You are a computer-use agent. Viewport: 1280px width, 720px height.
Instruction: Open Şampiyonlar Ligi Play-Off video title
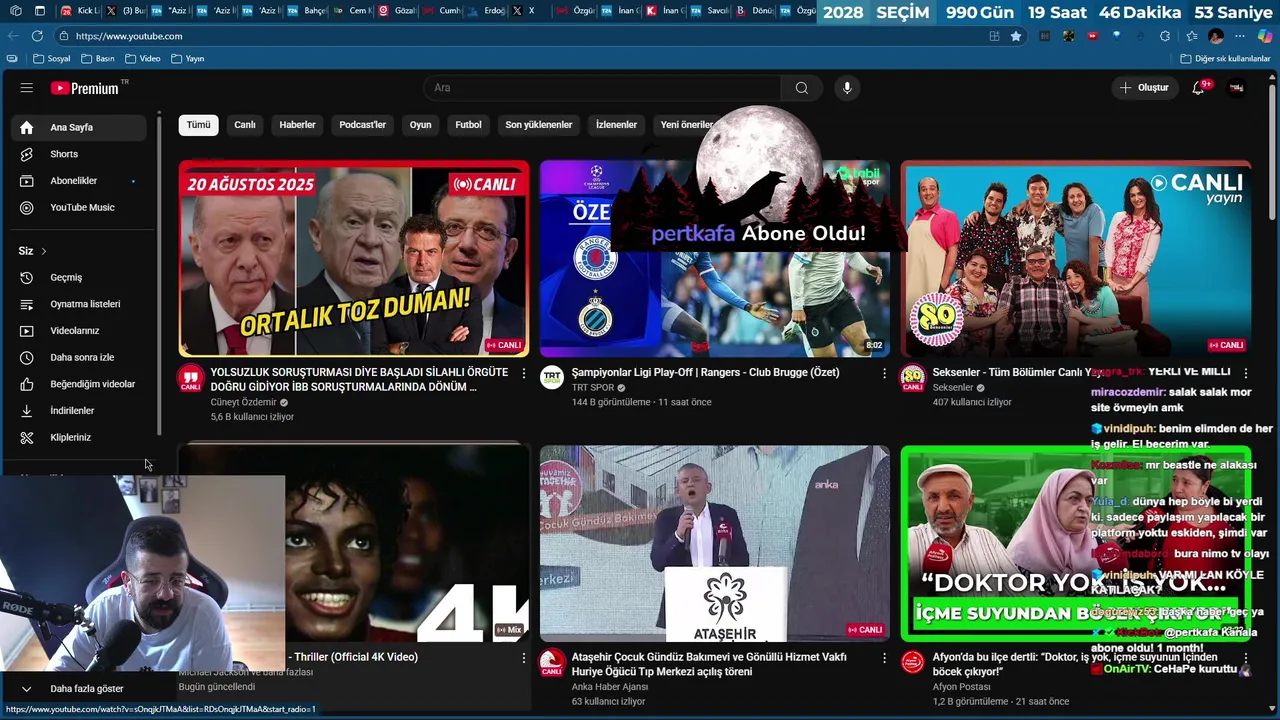[705, 372]
